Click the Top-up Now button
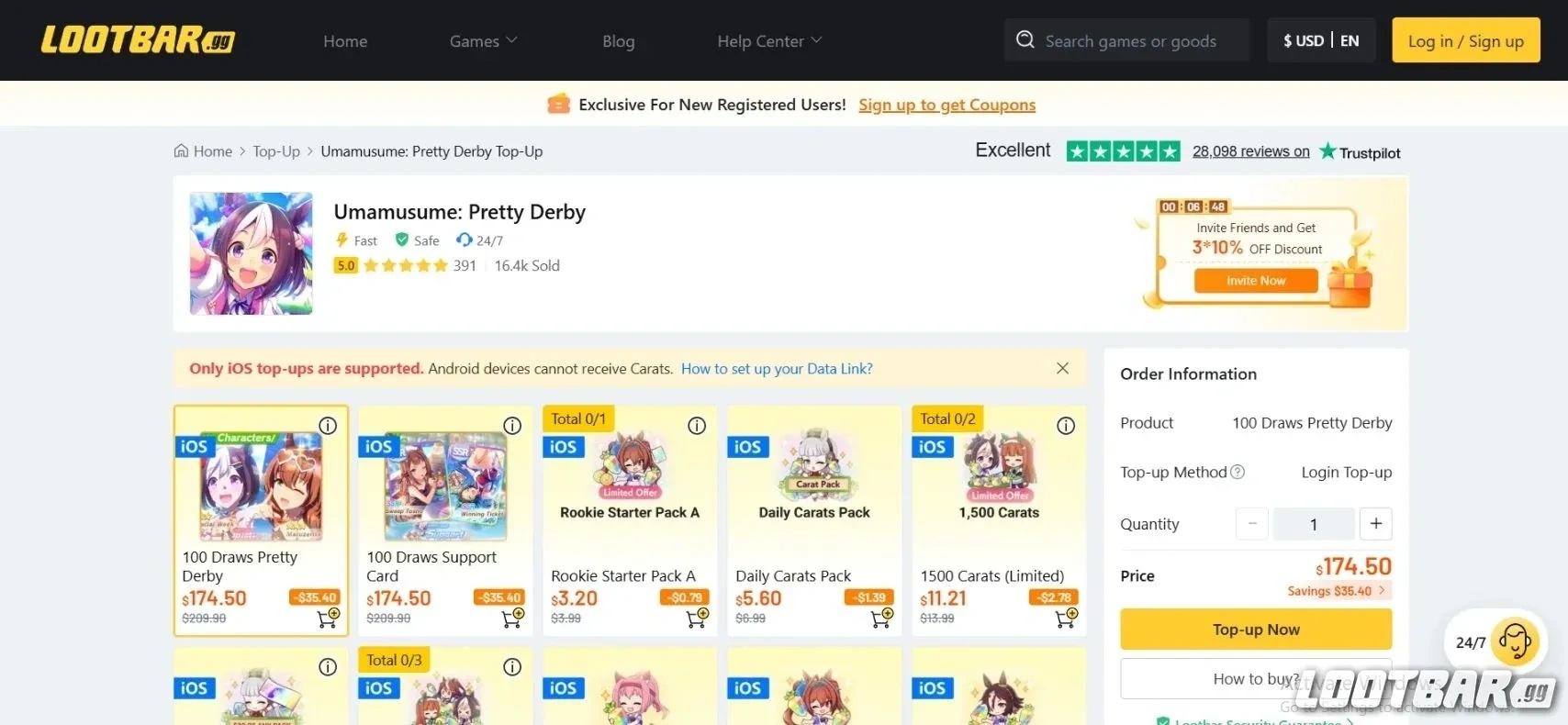Viewport: 1568px width, 725px height. coord(1255,629)
